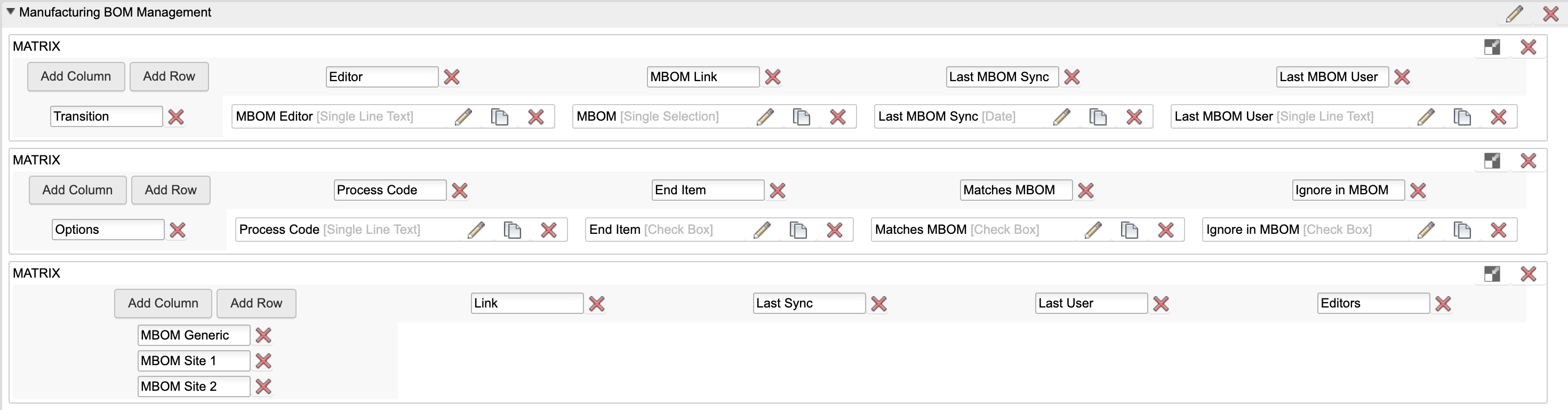The height and width of the screenshot is (410, 1568).
Task: Copy the Process Code field
Action: pyautogui.click(x=513, y=230)
